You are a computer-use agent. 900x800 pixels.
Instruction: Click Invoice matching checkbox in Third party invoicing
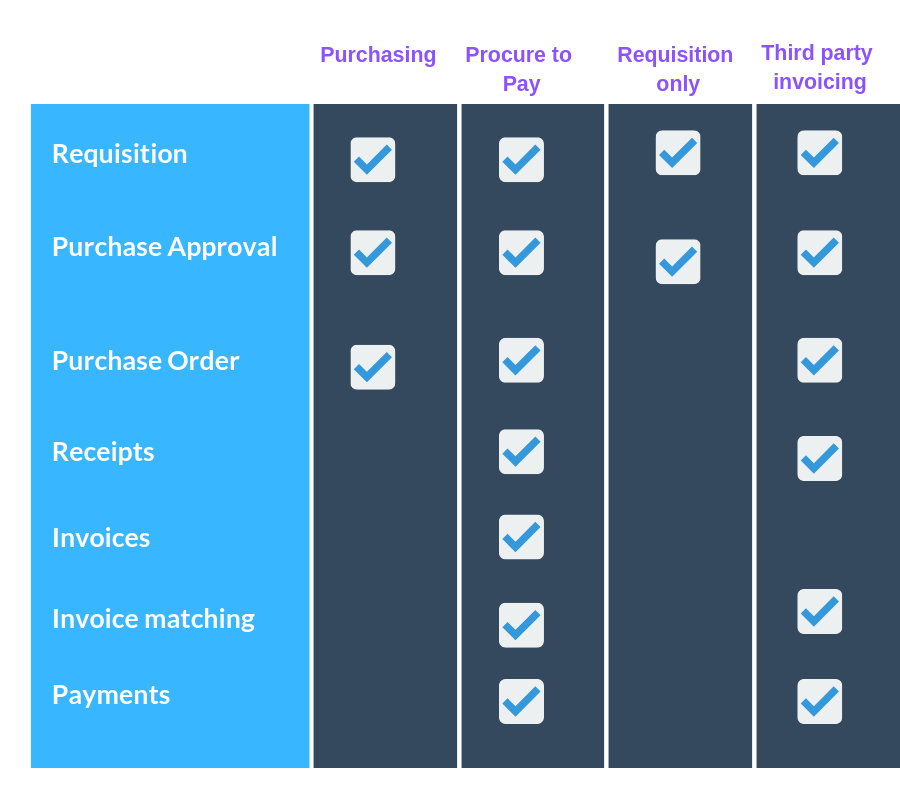pos(820,611)
